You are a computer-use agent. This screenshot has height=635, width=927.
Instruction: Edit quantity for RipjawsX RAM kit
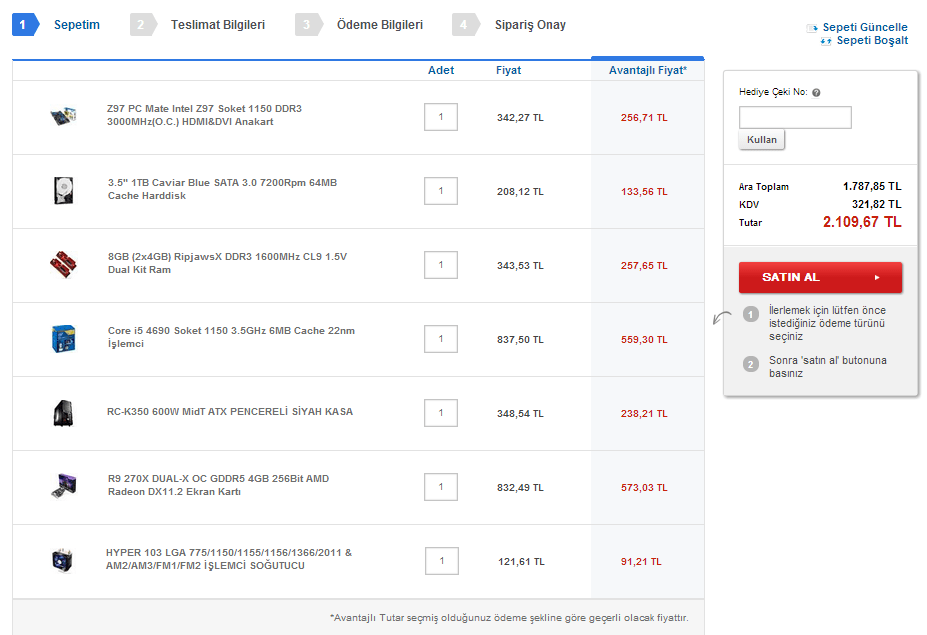pyautogui.click(x=441, y=265)
